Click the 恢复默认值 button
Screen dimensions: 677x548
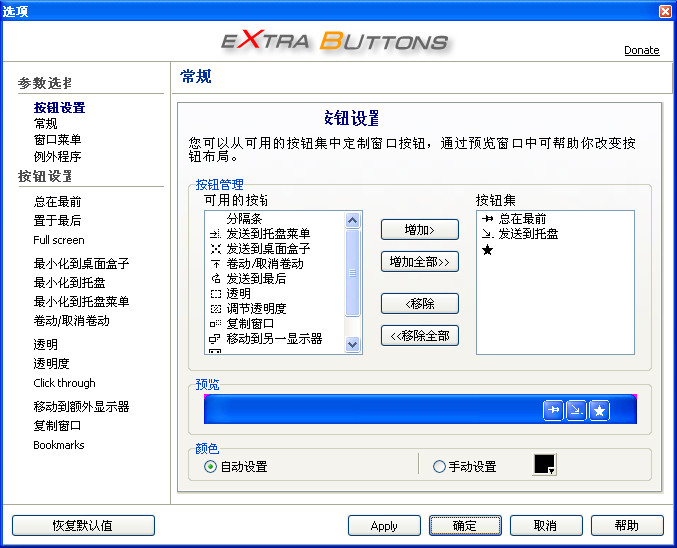point(83,526)
